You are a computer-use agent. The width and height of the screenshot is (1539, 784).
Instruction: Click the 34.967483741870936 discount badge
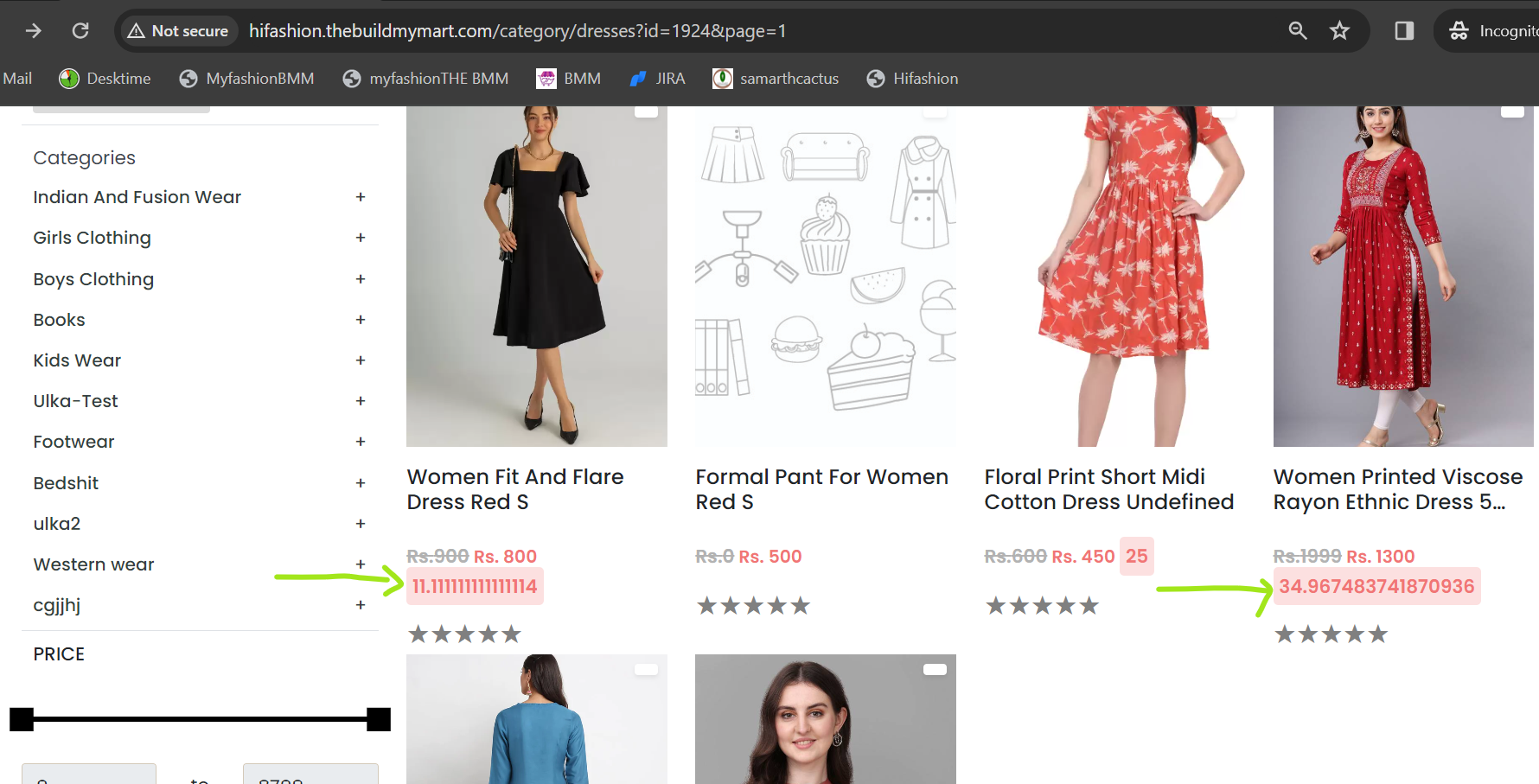(1377, 586)
